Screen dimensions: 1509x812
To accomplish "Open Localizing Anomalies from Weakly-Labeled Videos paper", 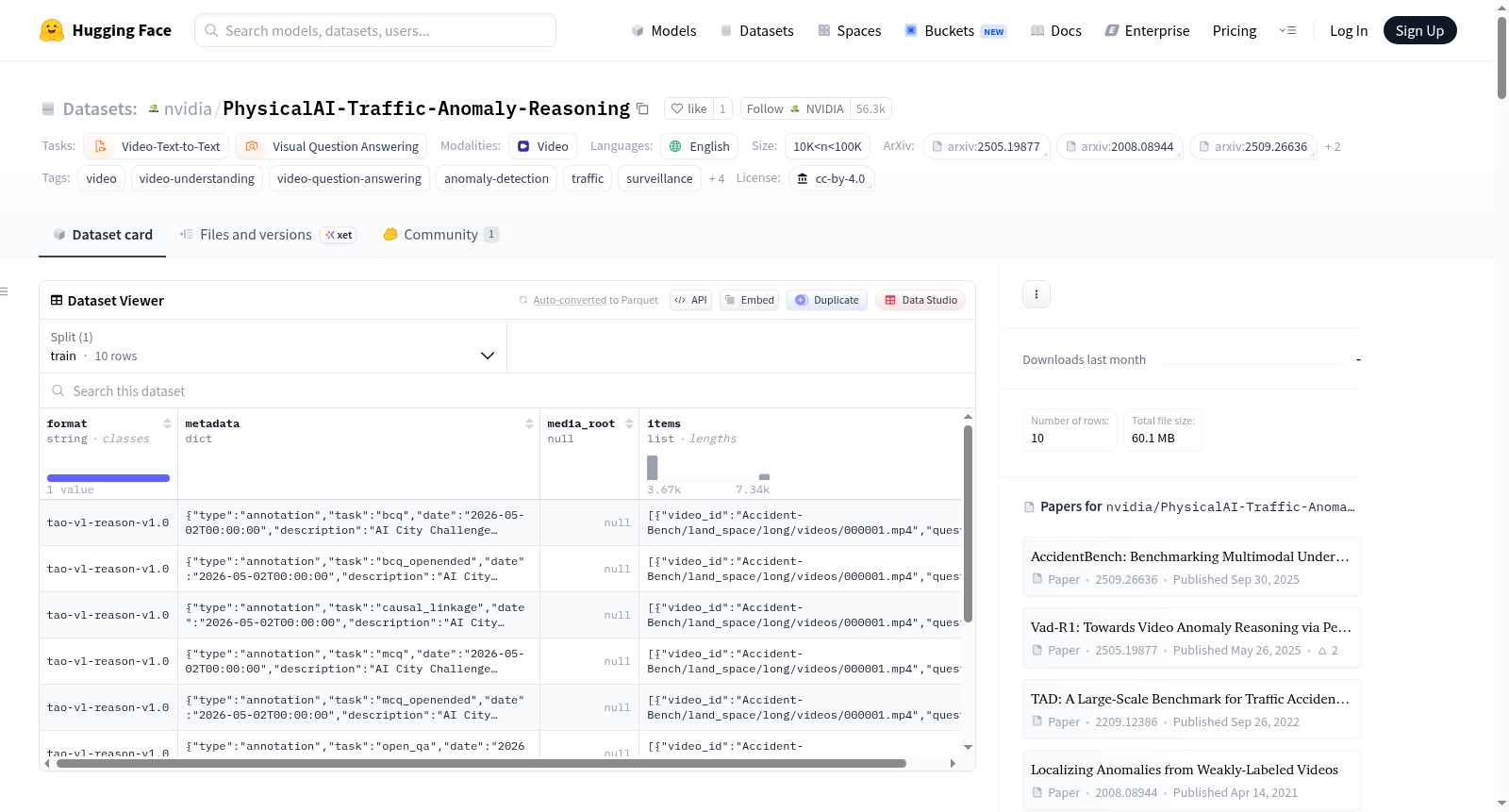I will 1191,780.
